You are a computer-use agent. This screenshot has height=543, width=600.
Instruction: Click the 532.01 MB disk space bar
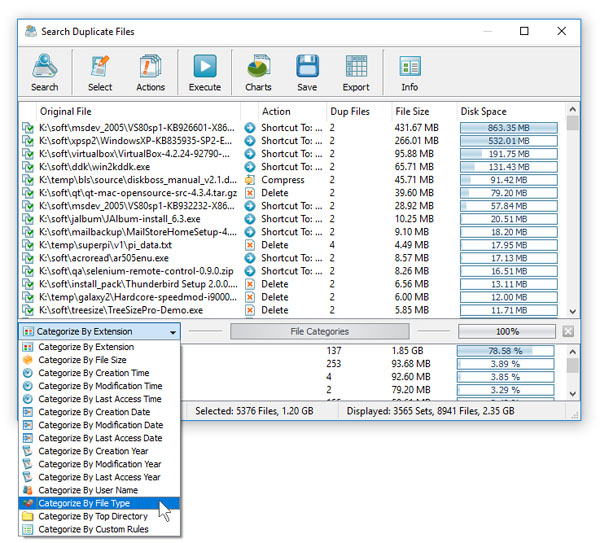click(x=509, y=141)
